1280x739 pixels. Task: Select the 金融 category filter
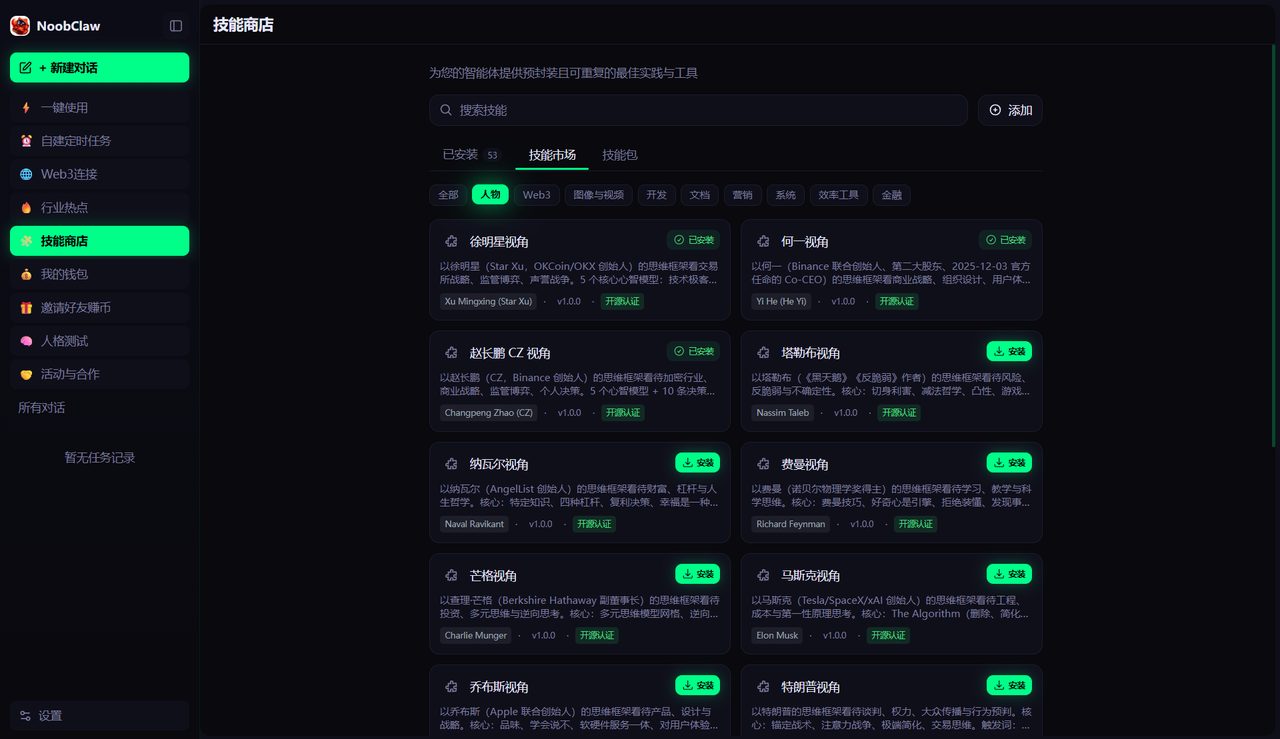(x=892, y=195)
